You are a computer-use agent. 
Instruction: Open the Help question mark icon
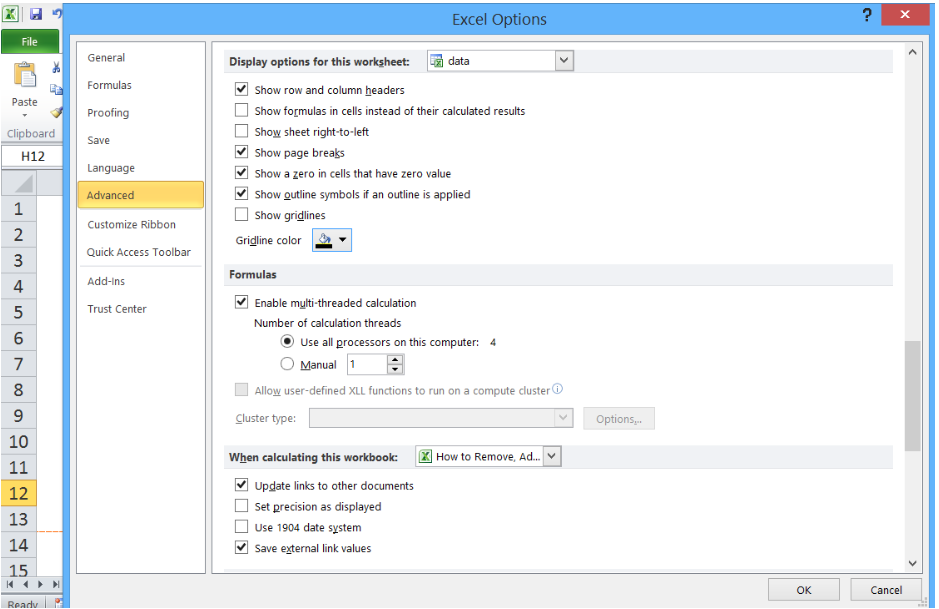pyautogui.click(x=867, y=15)
